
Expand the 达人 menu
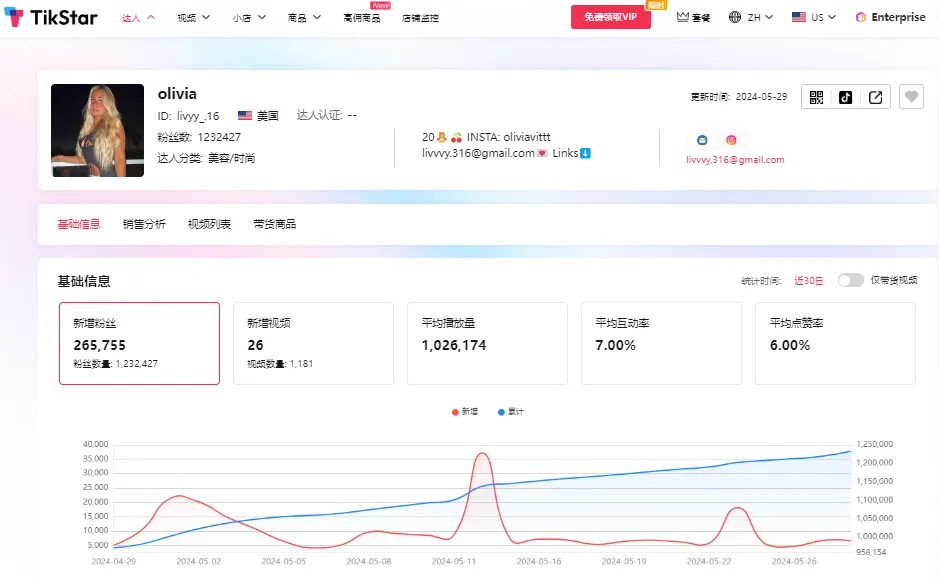pyautogui.click(x=138, y=17)
